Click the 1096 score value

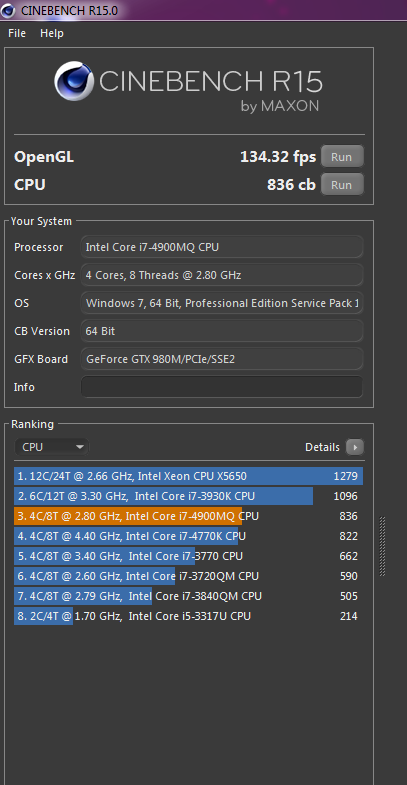(x=346, y=496)
